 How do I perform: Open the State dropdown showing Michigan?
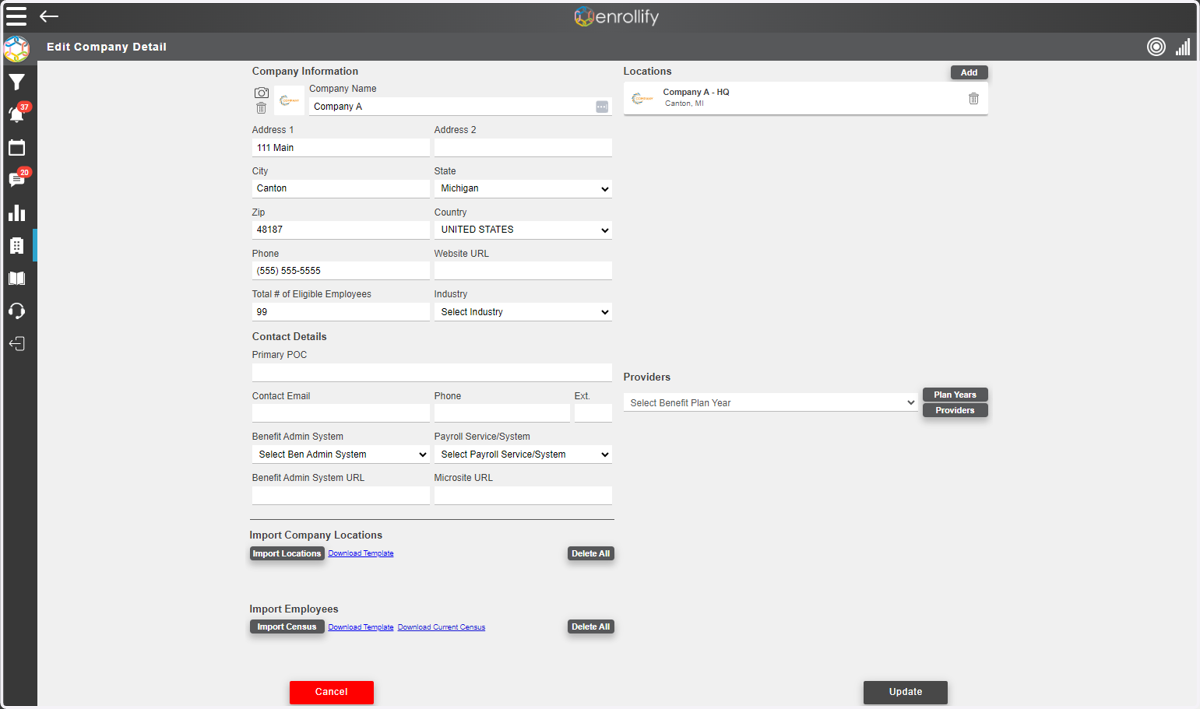point(523,188)
